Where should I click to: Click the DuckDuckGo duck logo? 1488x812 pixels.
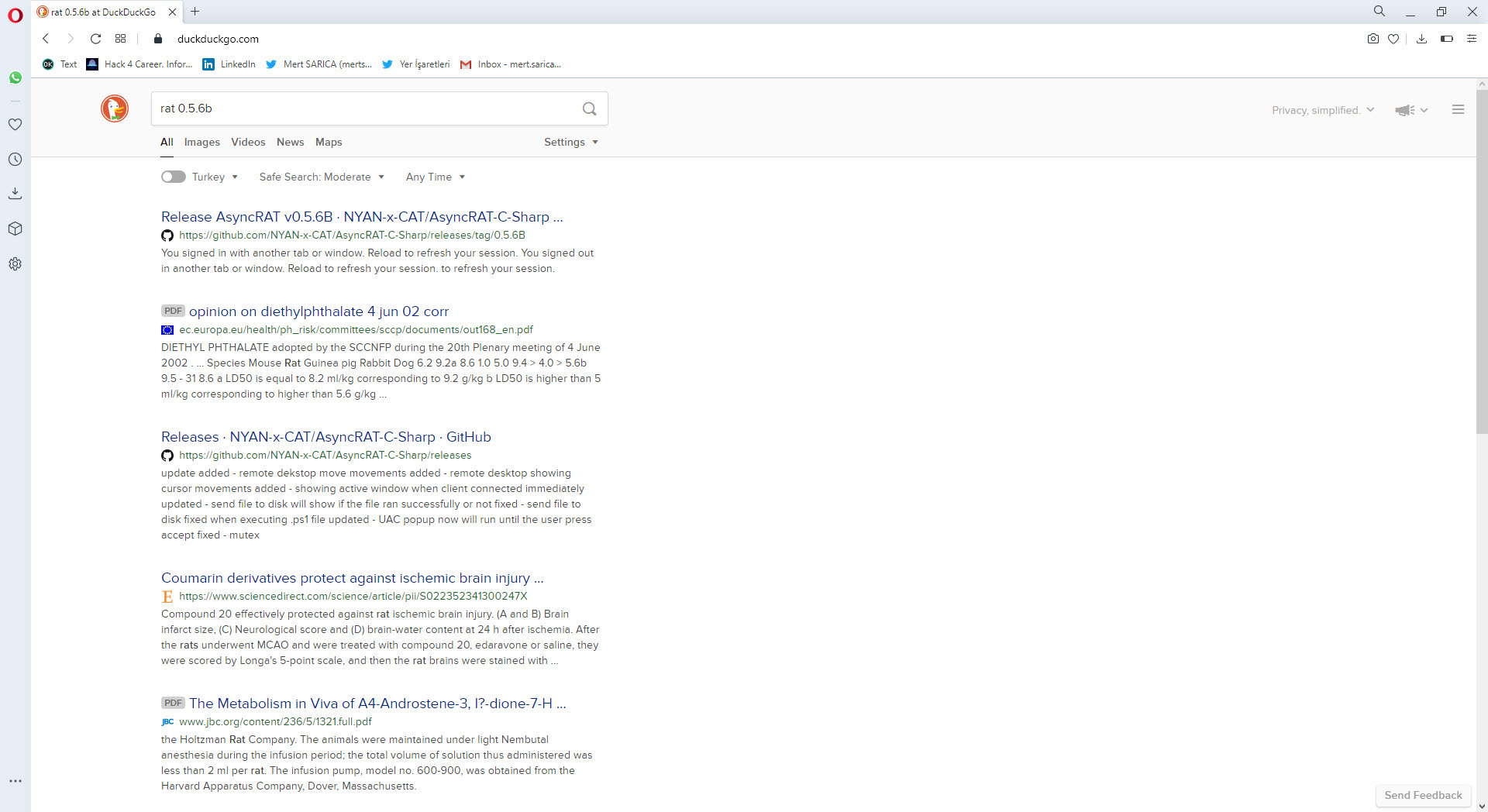click(115, 108)
